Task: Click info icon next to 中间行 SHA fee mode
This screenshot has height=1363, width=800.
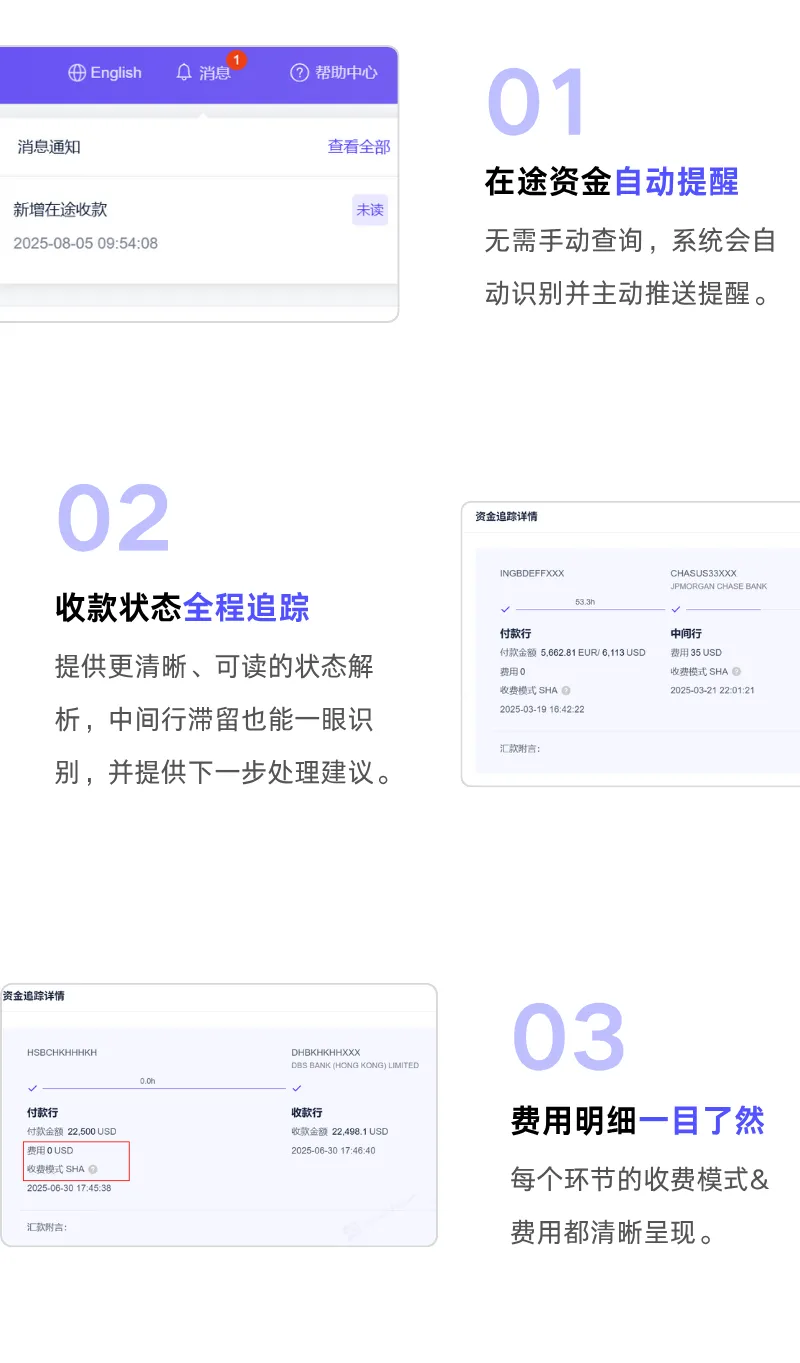Action: pos(738,671)
